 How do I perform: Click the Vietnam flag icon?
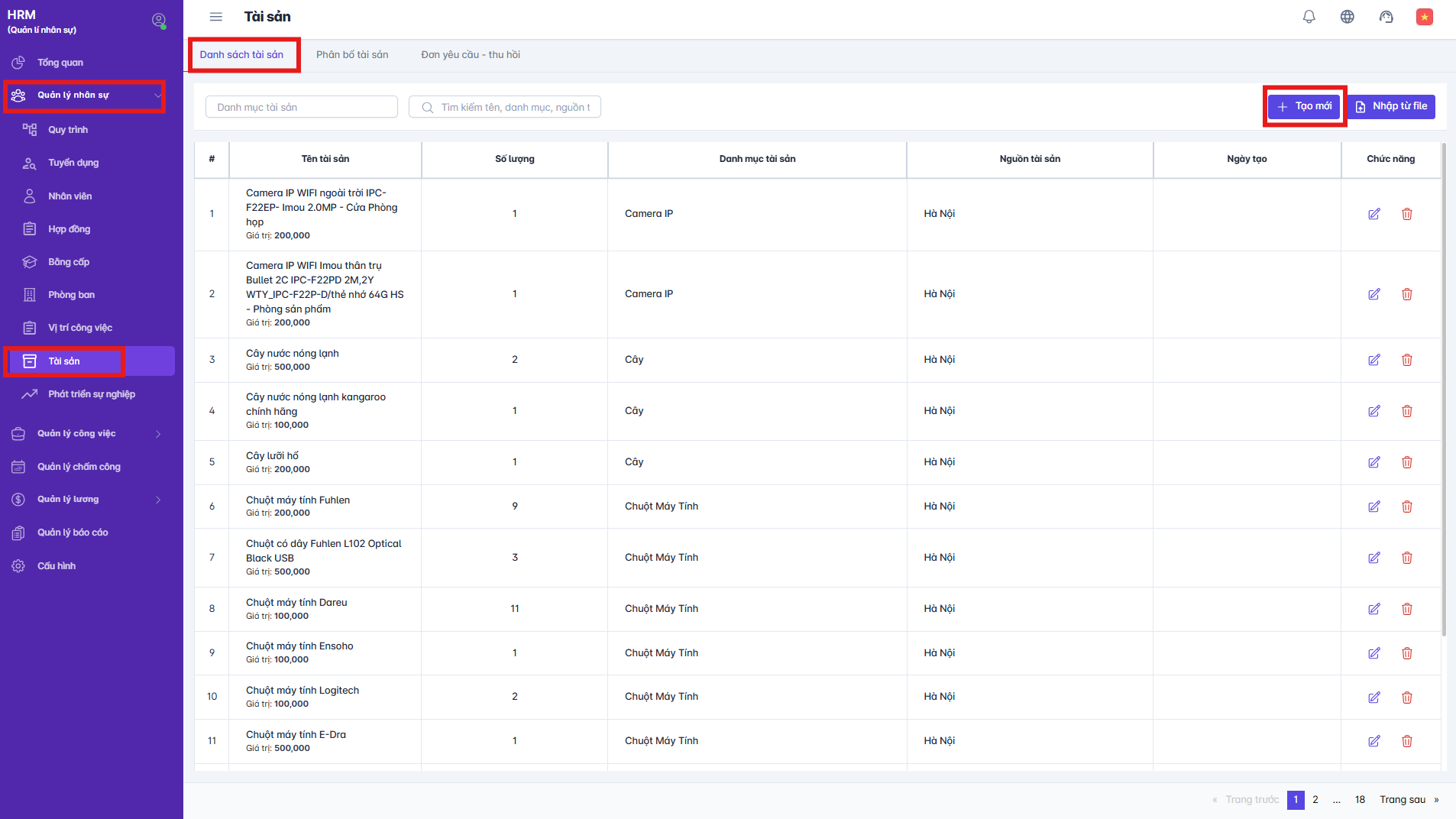pyautogui.click(x=1424, y=17)
